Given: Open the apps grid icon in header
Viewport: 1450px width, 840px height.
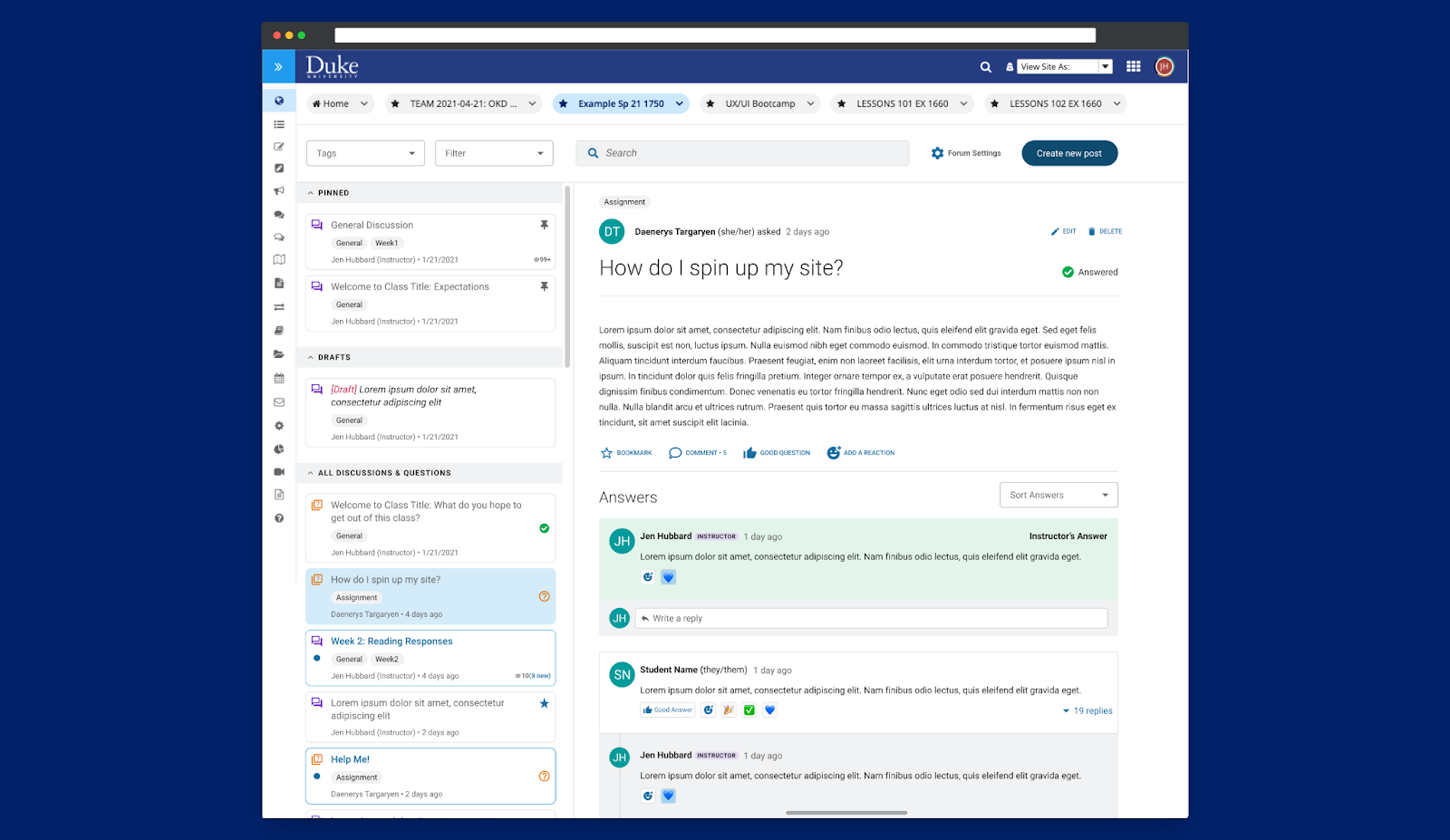Looking at the screenshot, I should [1133, 66].
